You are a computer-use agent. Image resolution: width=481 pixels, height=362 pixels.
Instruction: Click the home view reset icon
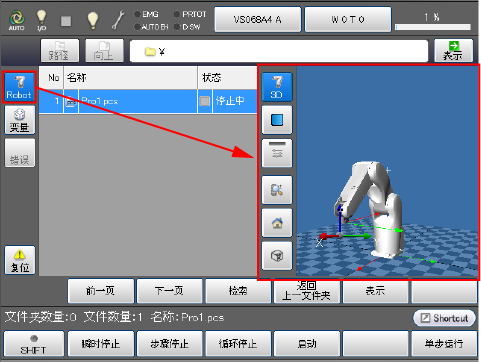[277, 223]
